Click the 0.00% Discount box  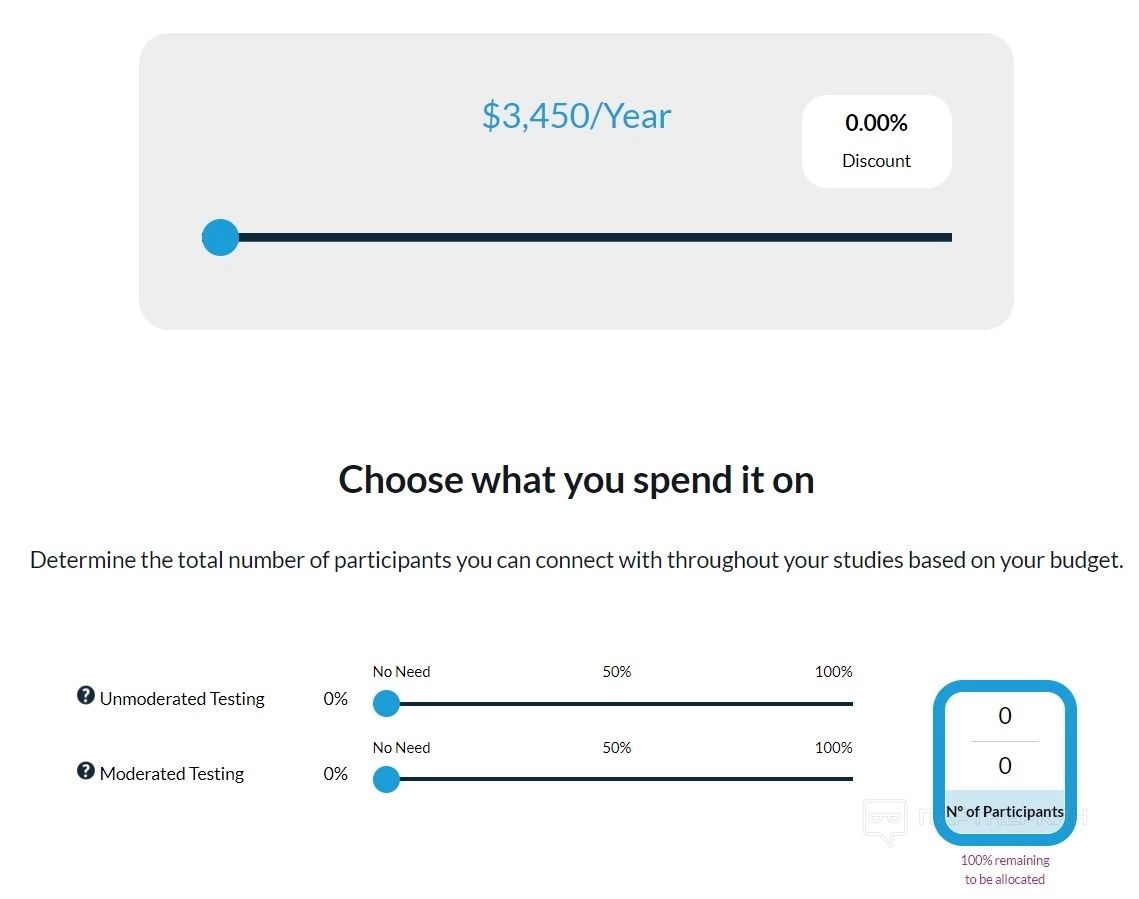pyautogui.click(x=876, y=141)
